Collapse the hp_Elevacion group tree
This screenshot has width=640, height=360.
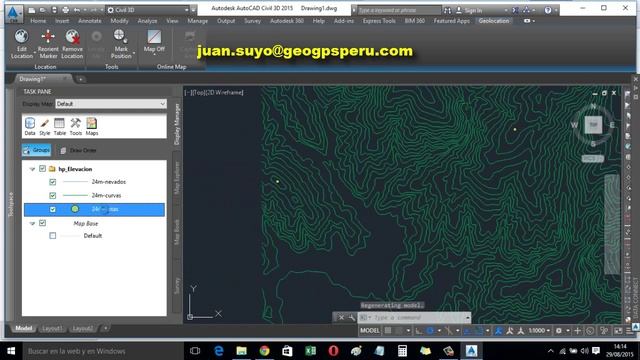coord(32,169)
